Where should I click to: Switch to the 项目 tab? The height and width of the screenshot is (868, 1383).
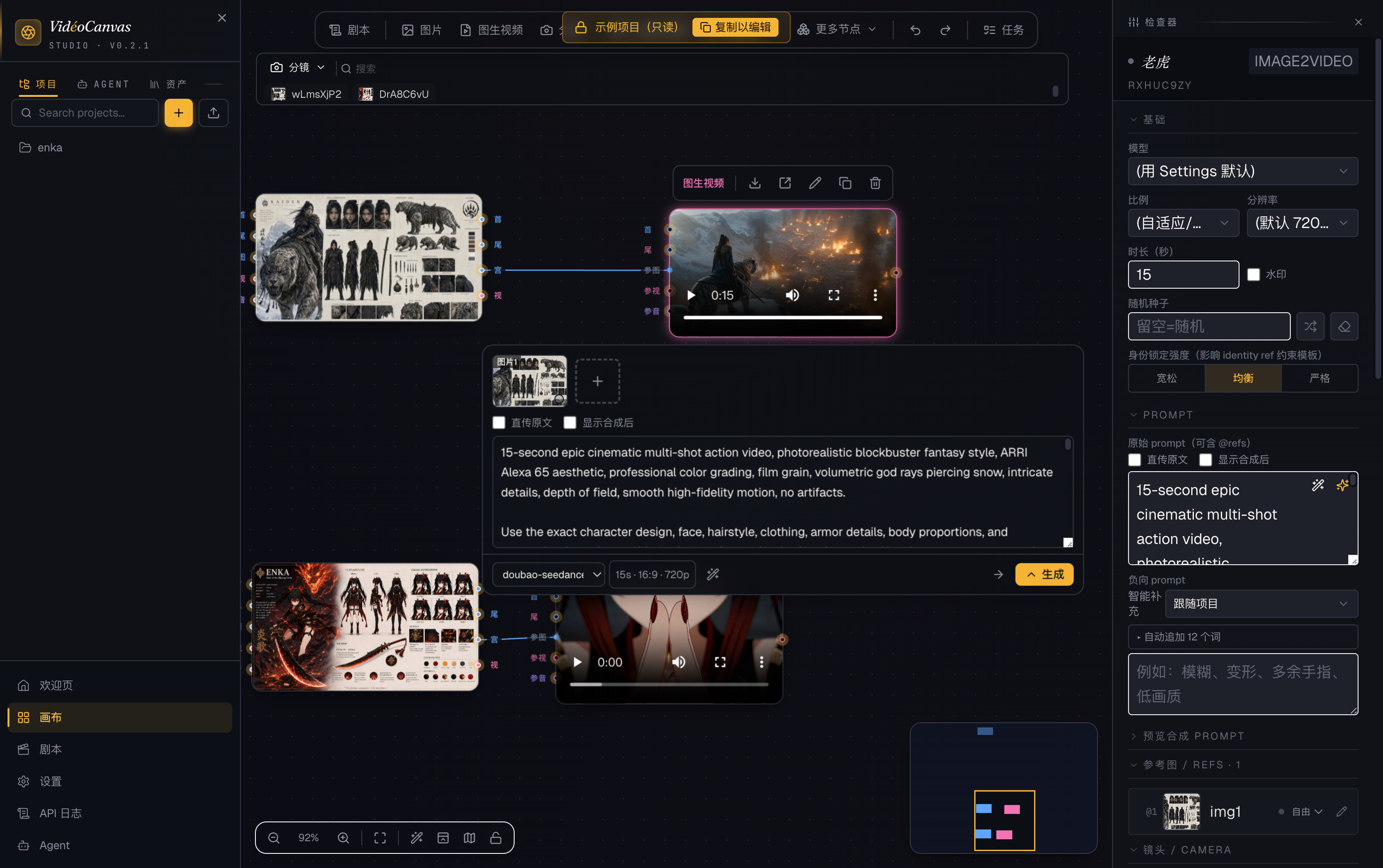38,84
